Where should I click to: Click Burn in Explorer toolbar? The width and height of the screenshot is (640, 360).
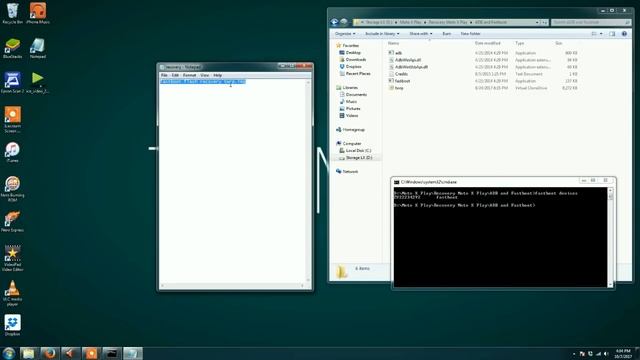coord(447,34)
